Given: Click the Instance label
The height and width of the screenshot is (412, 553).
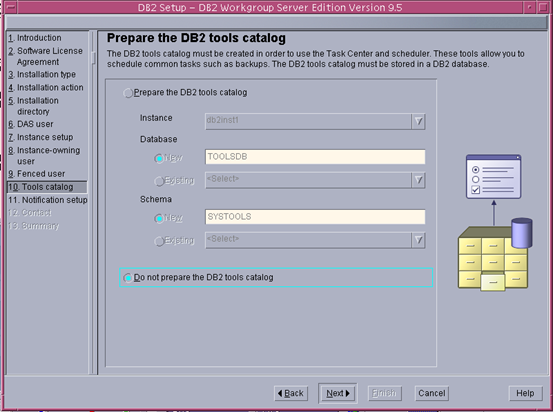Looking at the screenshot, I should (x=156, y=118).
